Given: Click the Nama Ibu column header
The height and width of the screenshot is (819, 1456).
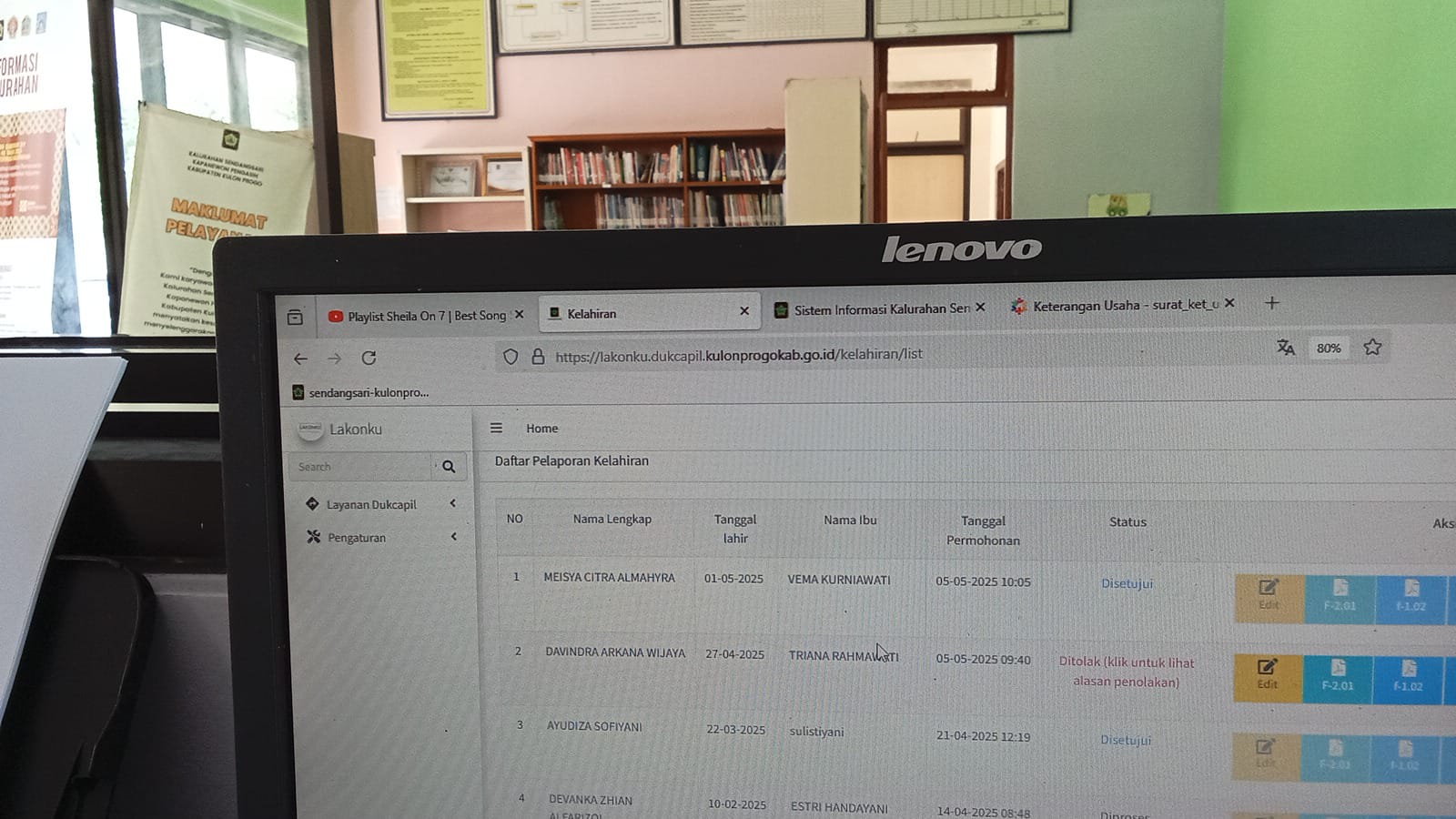Looking at the screenshot, I should (850, 520).
